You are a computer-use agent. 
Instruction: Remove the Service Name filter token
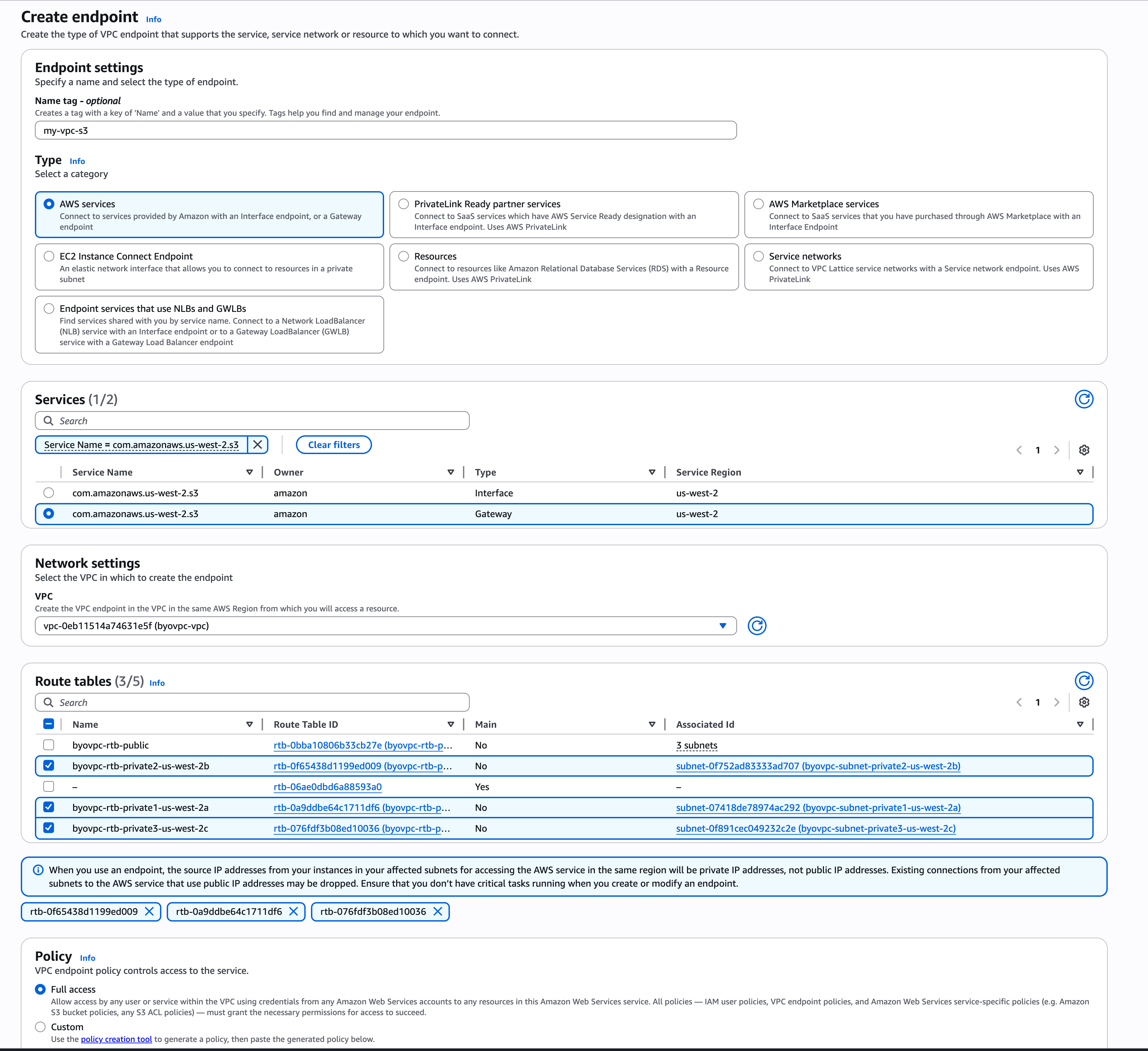(x=257, y=445)
